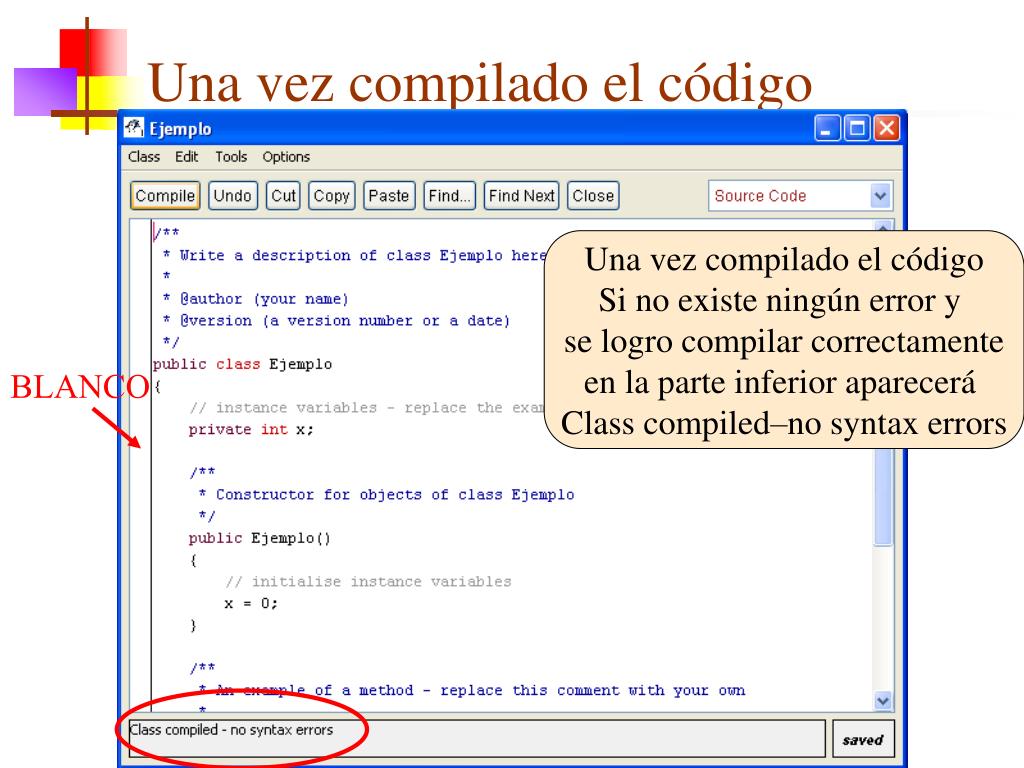Click the Compile button
The image size is (1024, 768).
click(x=165, y=196)
